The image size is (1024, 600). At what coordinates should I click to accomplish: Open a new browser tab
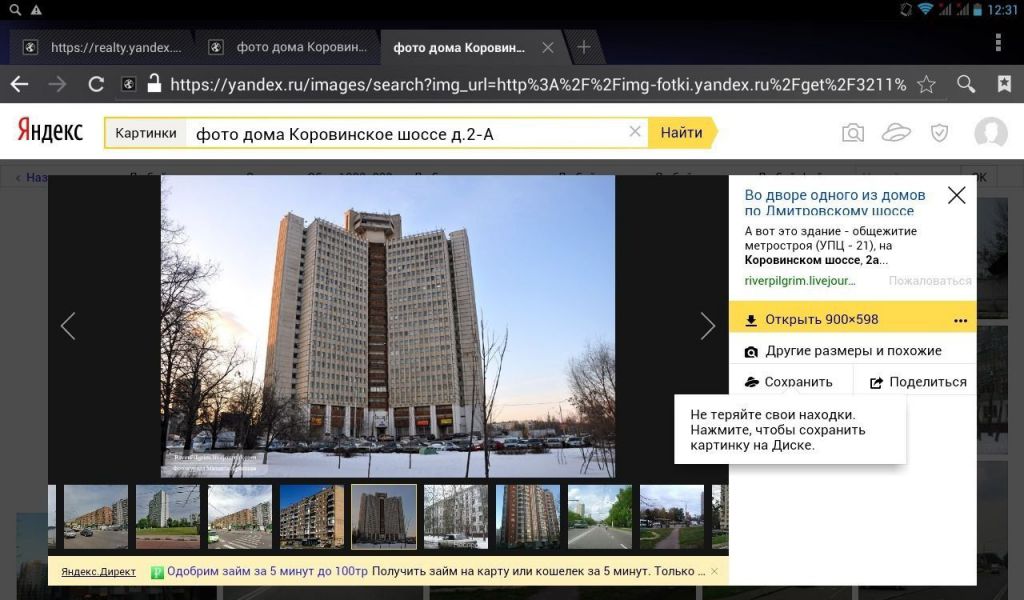(584, 47)
